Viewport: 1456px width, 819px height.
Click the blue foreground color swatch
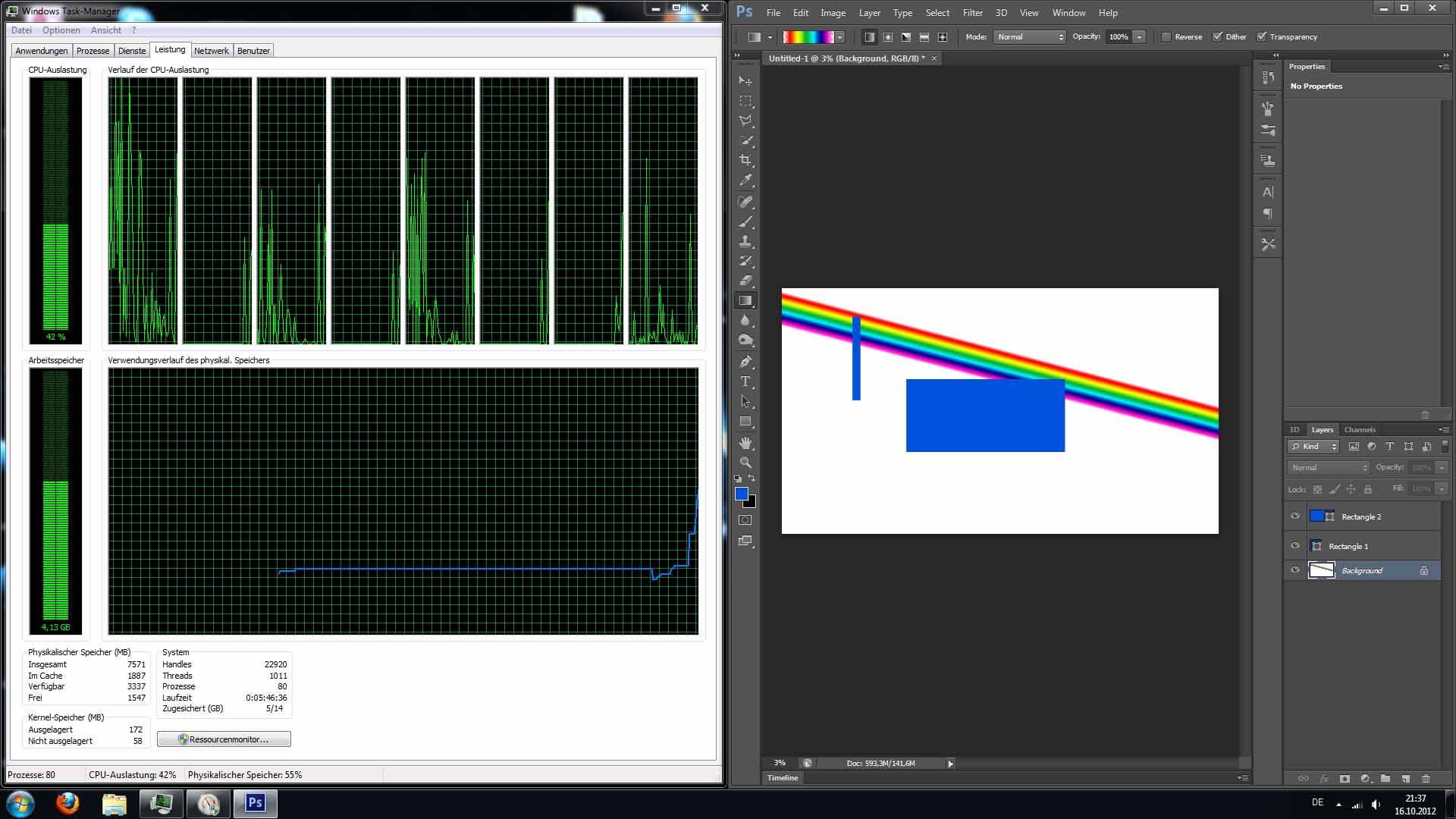[741, 494]
